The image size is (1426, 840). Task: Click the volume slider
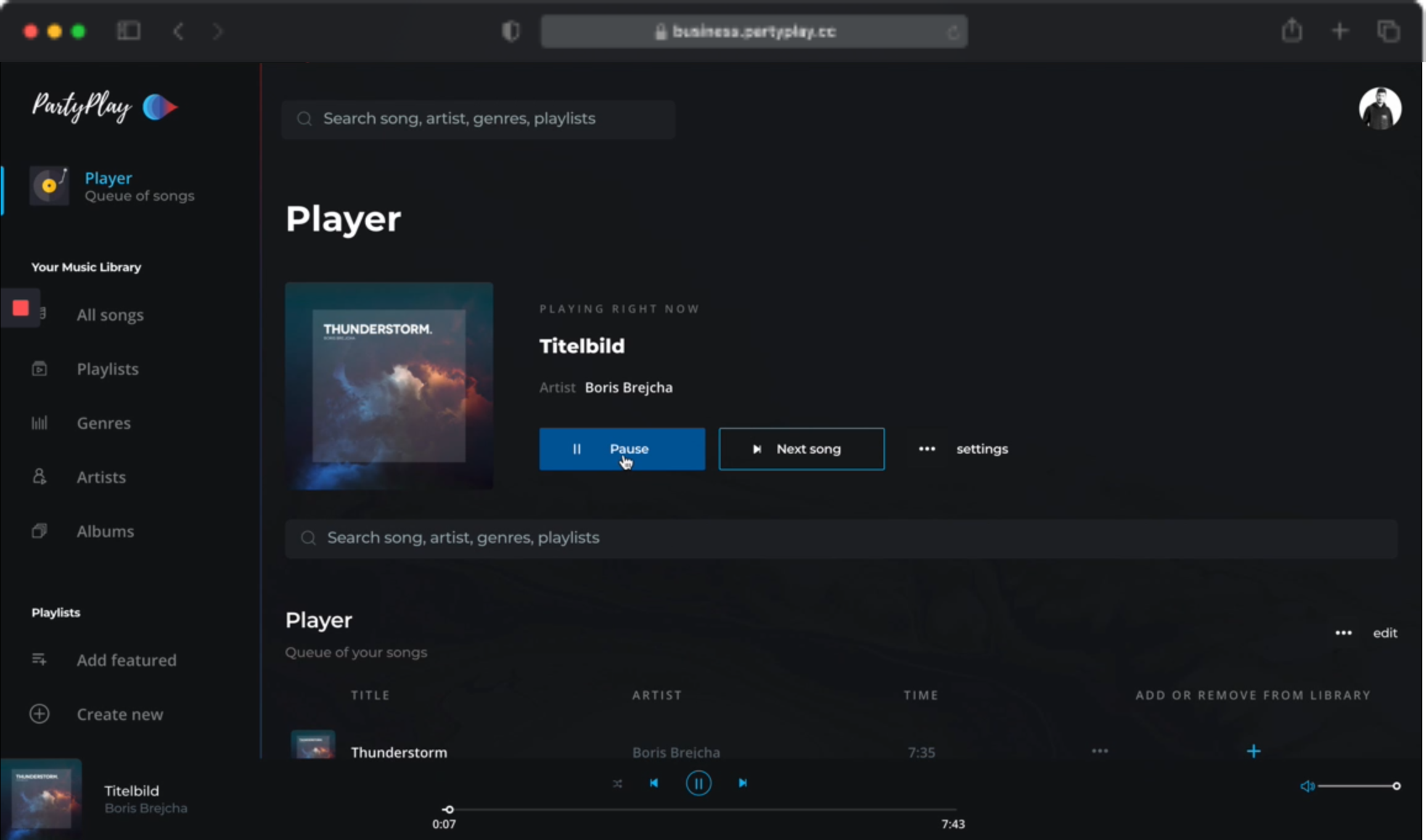pyautogui.click(x=1359, y=786)
